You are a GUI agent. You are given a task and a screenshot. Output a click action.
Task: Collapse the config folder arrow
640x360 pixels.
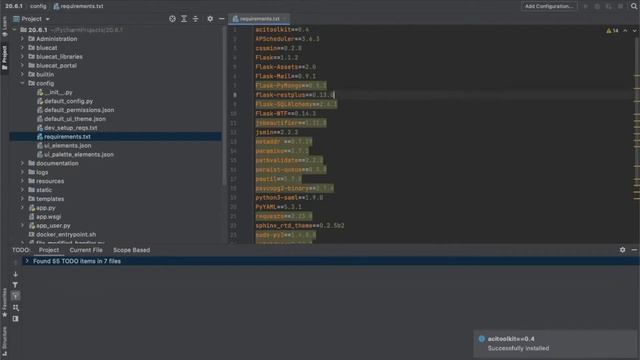coord(22,83)
